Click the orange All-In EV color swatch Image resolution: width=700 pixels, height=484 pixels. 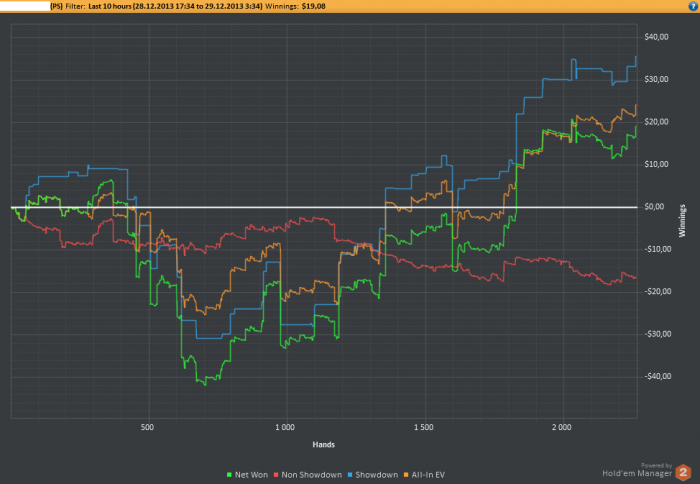point(406,475)
